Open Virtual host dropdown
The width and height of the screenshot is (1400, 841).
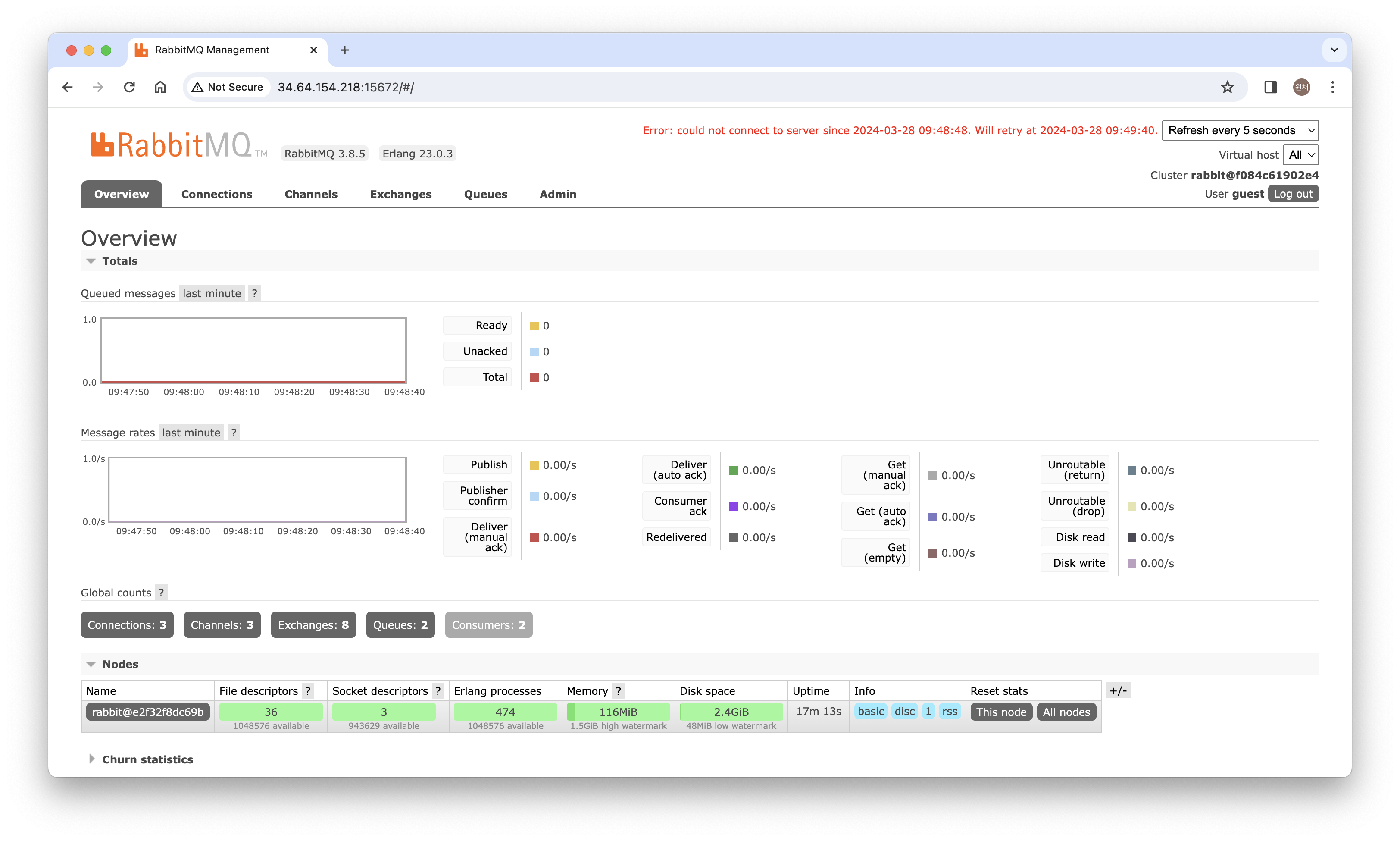coord(1300,155)
